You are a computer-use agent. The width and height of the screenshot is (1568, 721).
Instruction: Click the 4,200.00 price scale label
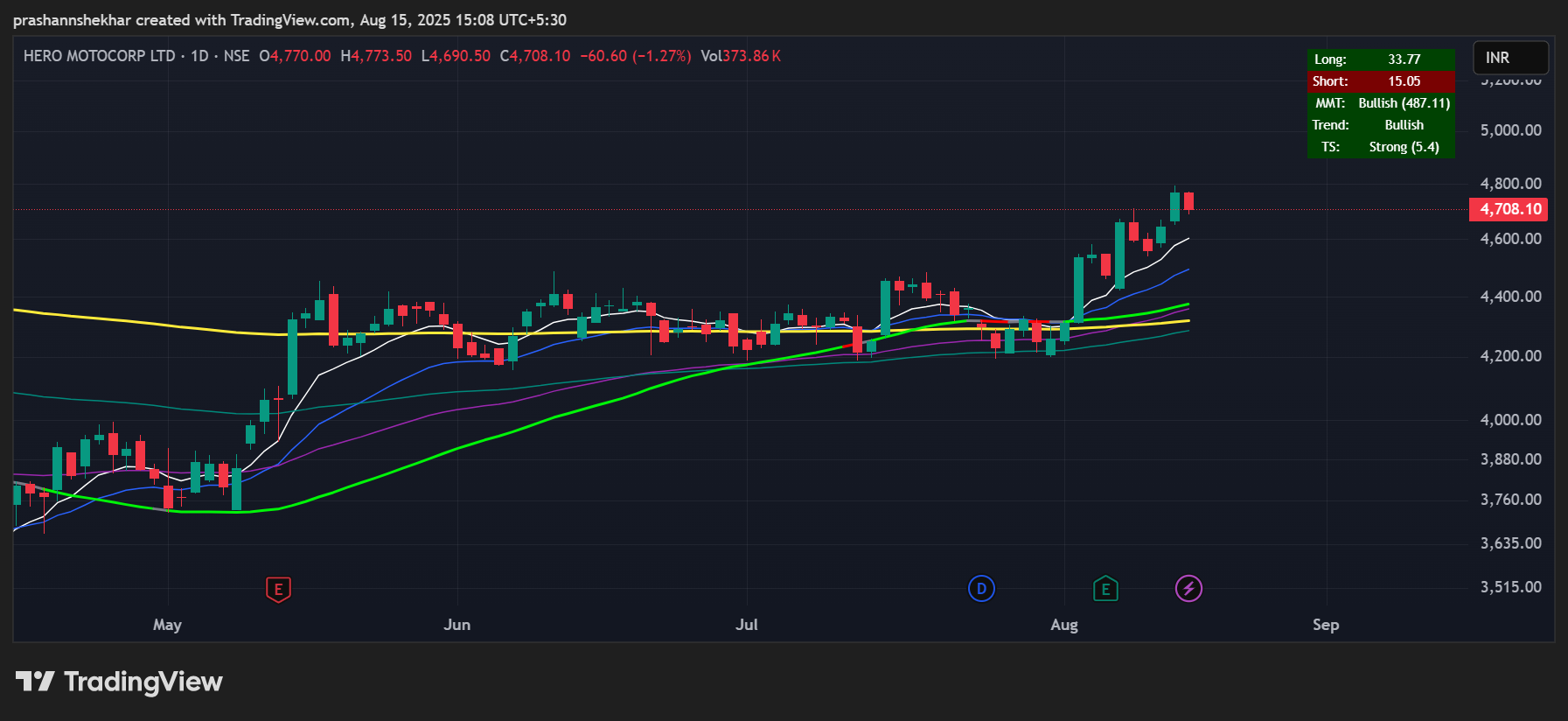1510,356
